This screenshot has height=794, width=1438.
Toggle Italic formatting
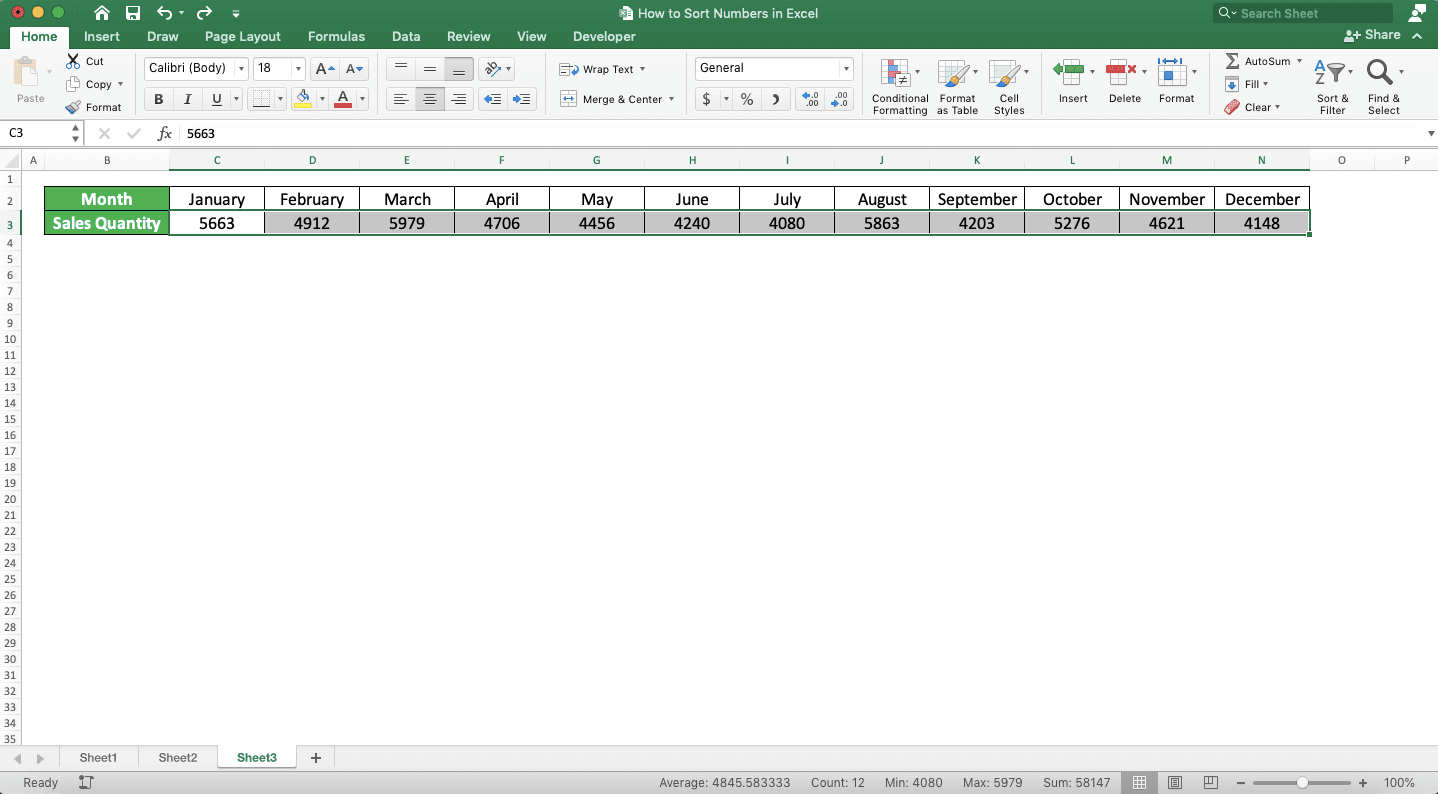(187, 99)
